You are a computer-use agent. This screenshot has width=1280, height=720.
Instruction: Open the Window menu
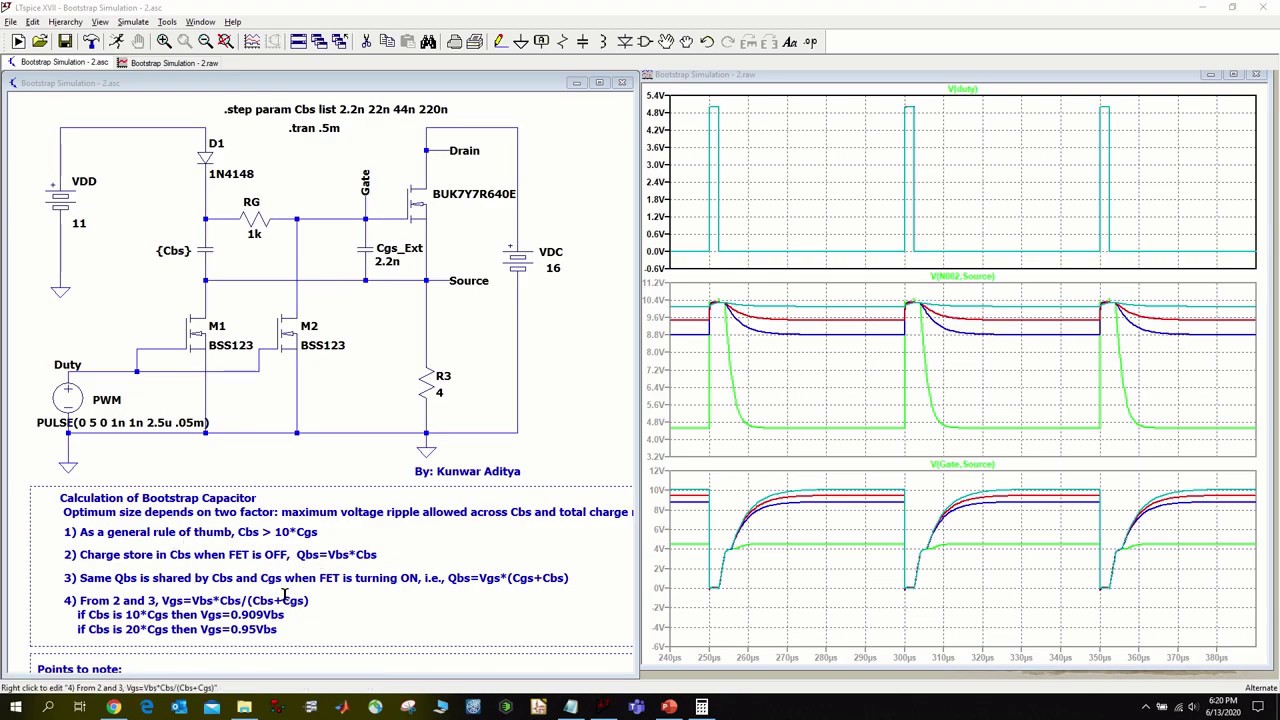pos(200,22)
